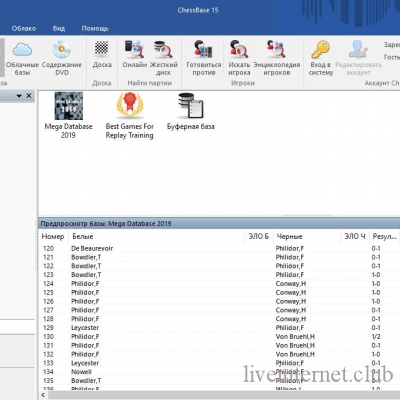
Task: Search games Онлайн
Action: coord(135,55)
